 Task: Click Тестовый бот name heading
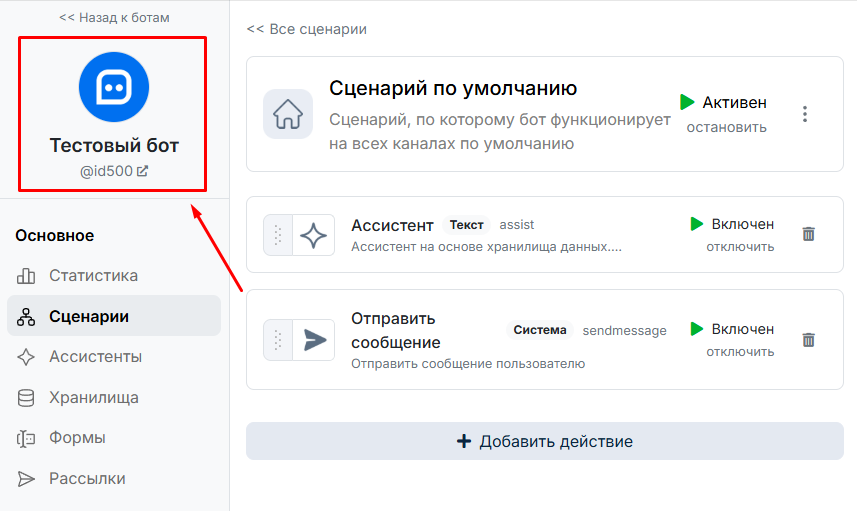point(114,145)
